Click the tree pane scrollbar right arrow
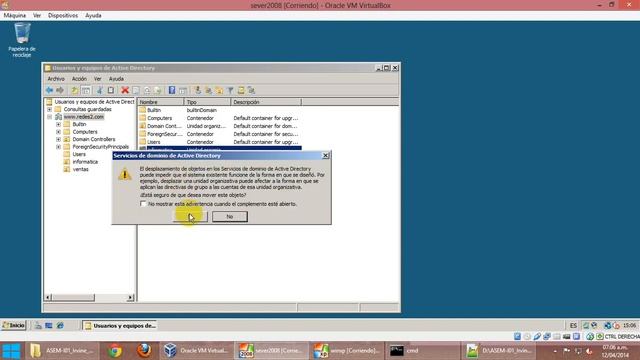The width and height of the screenshot is (640, 360). [x=131, y=298]
